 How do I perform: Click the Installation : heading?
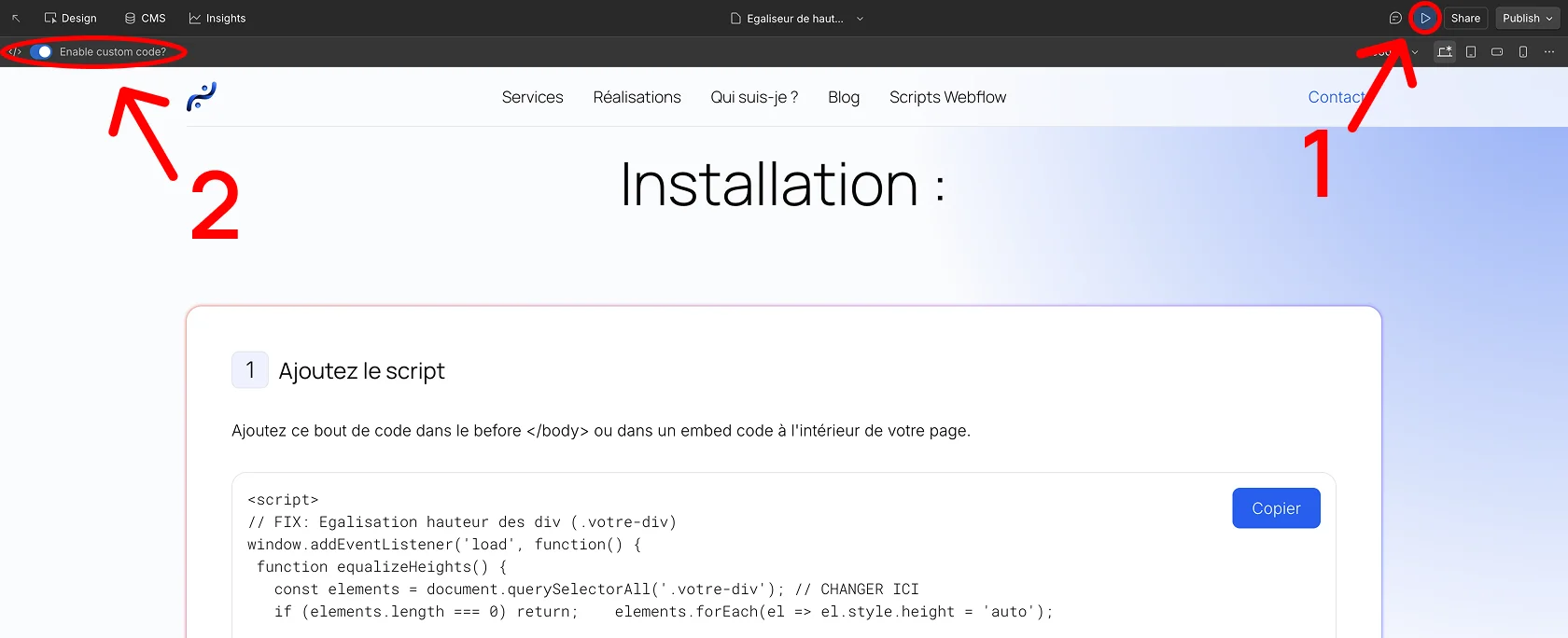pyautogui.click(x=783, y=185)
